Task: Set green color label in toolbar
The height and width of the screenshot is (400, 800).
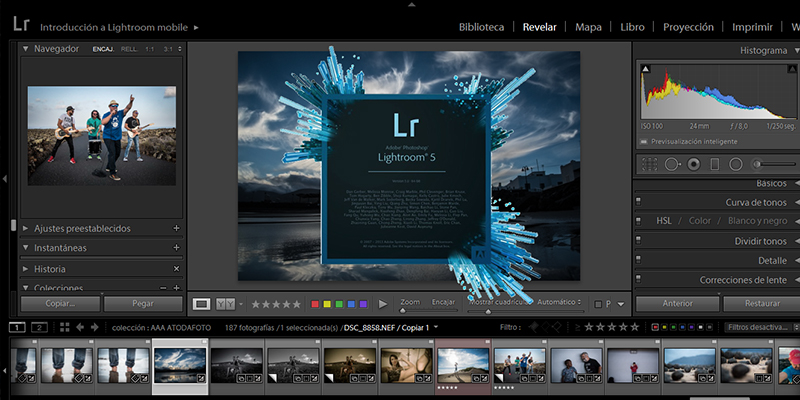Action: pyautogui.click(x=339, y=304)
